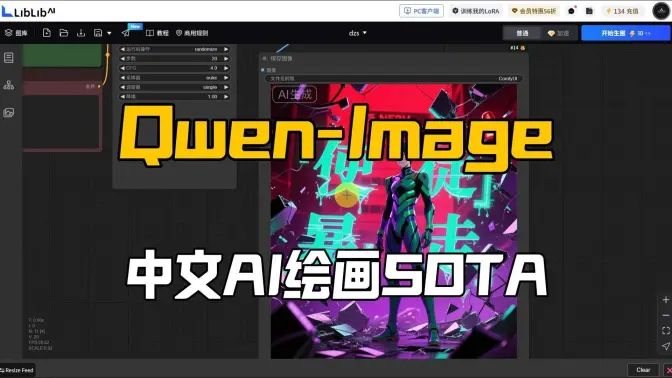The width and height of the screenshot is (672, 378).
Task: Click the #14 node badge
Action: coord(517,48)
